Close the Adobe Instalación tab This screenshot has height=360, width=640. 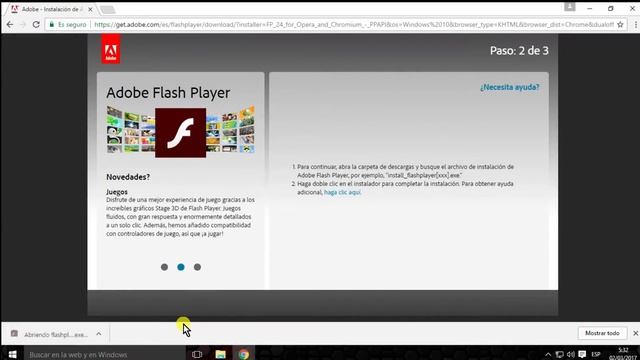[x=90, y=9]
